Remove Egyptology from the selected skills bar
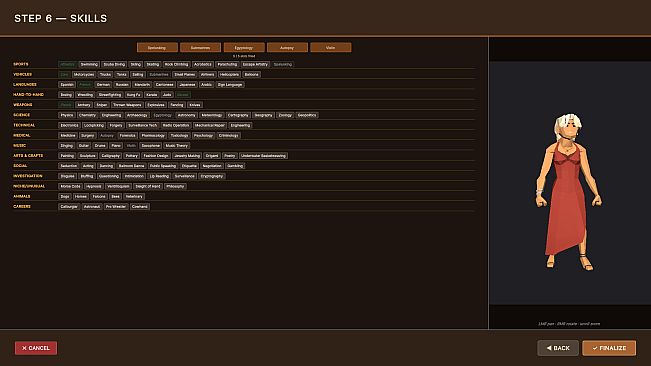Screen dimensions: 651x366 [244, 48]
